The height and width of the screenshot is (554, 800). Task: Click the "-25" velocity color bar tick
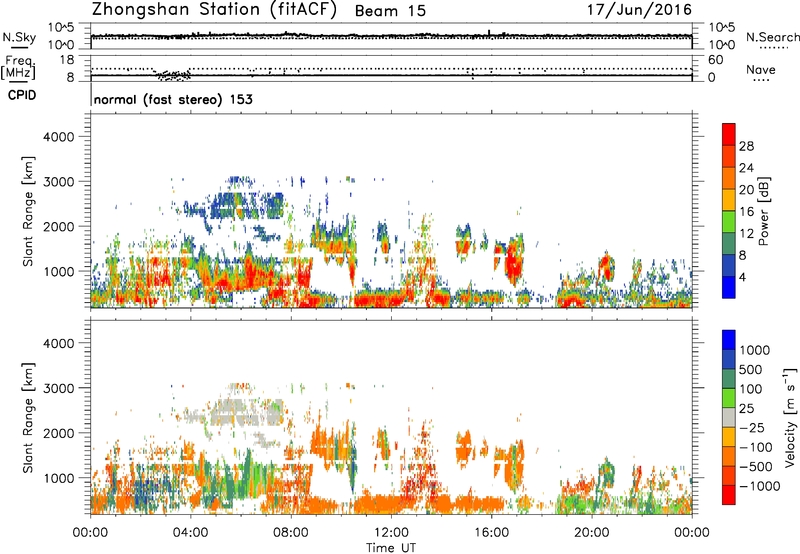click(754, 427)
